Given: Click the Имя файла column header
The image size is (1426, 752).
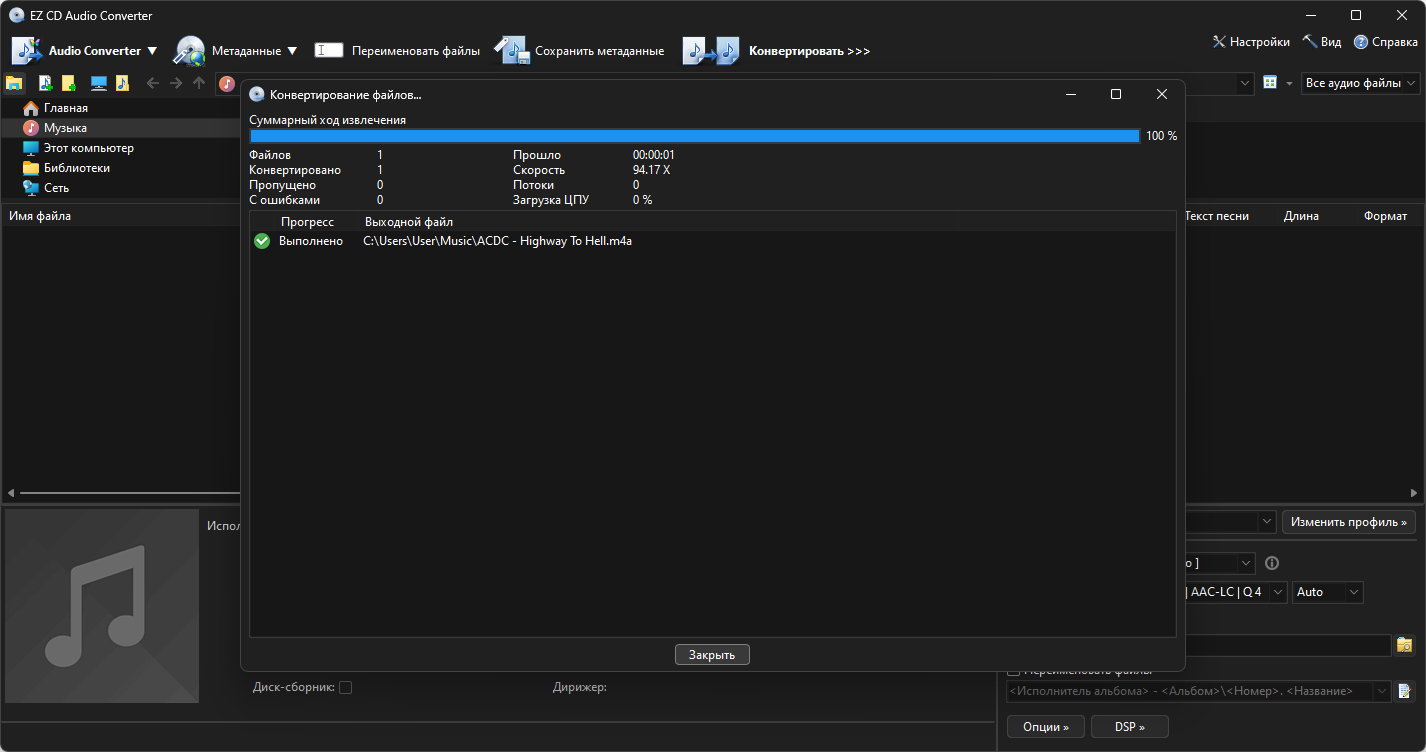Looking at the screenshot, I should click(x=40, y=216).
